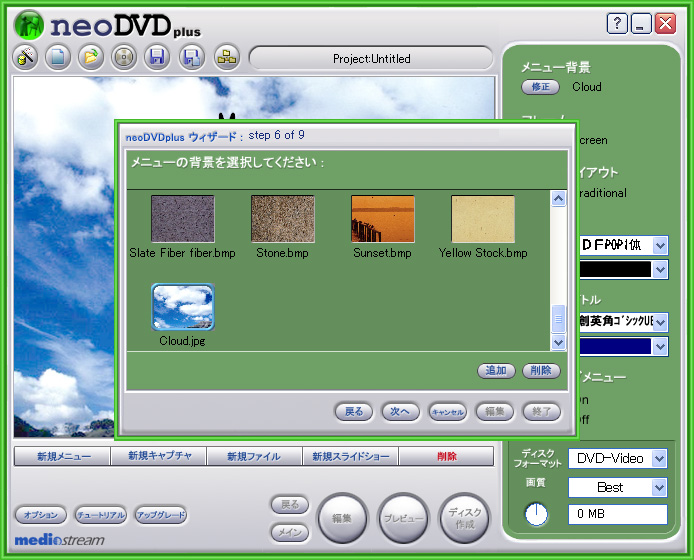Click the Save As double-floppy icon

[x=192, y=57]
